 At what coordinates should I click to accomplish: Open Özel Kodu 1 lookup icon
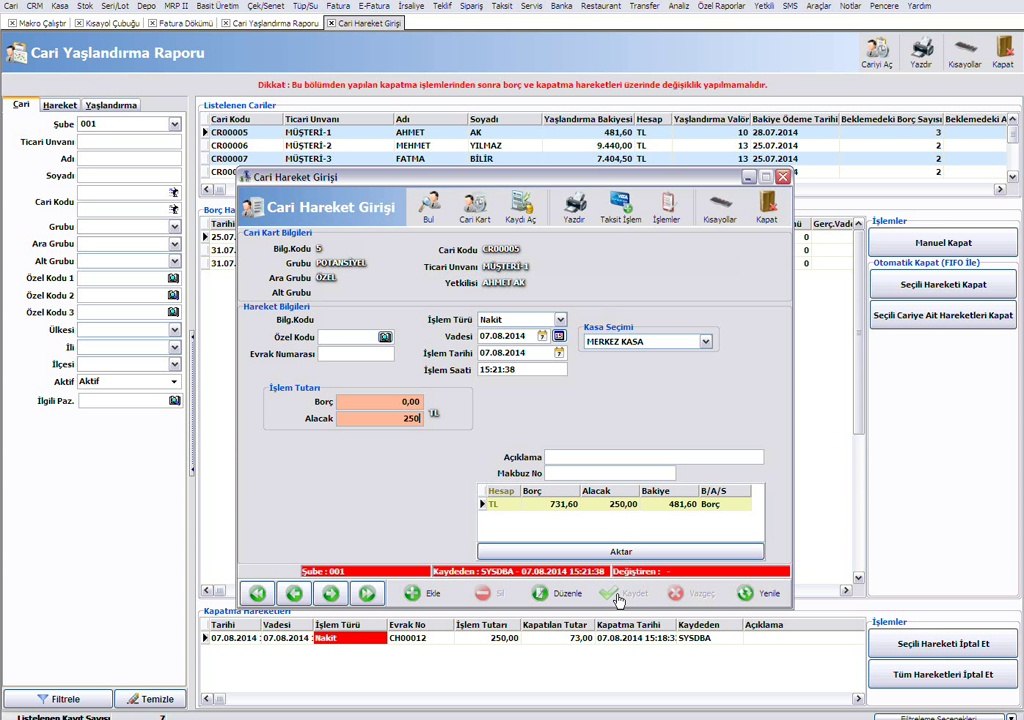(x=173, y=278)
